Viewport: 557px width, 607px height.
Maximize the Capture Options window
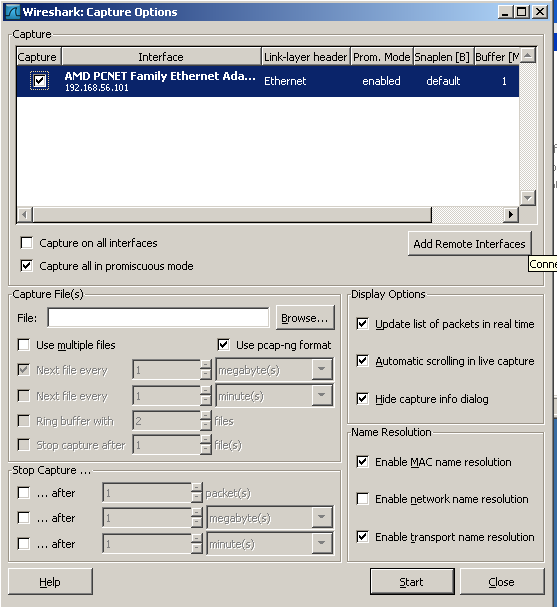point(521,12)
